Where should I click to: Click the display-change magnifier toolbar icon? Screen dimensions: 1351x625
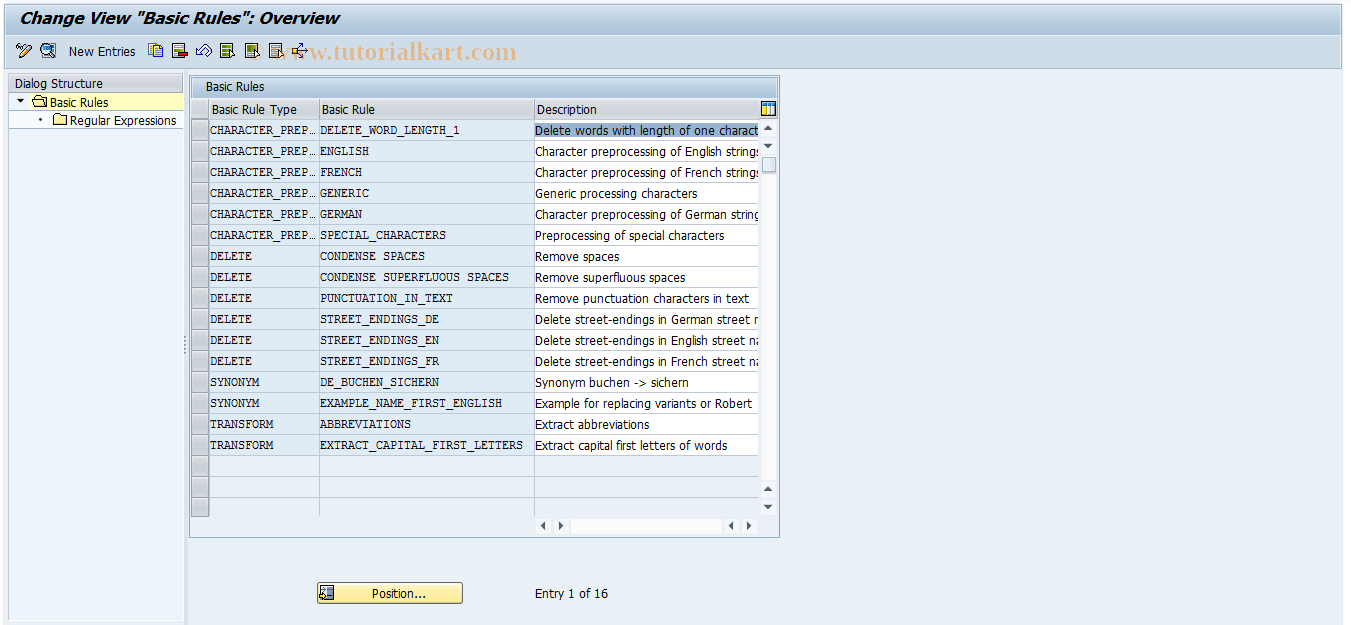(x=48, y=51)
